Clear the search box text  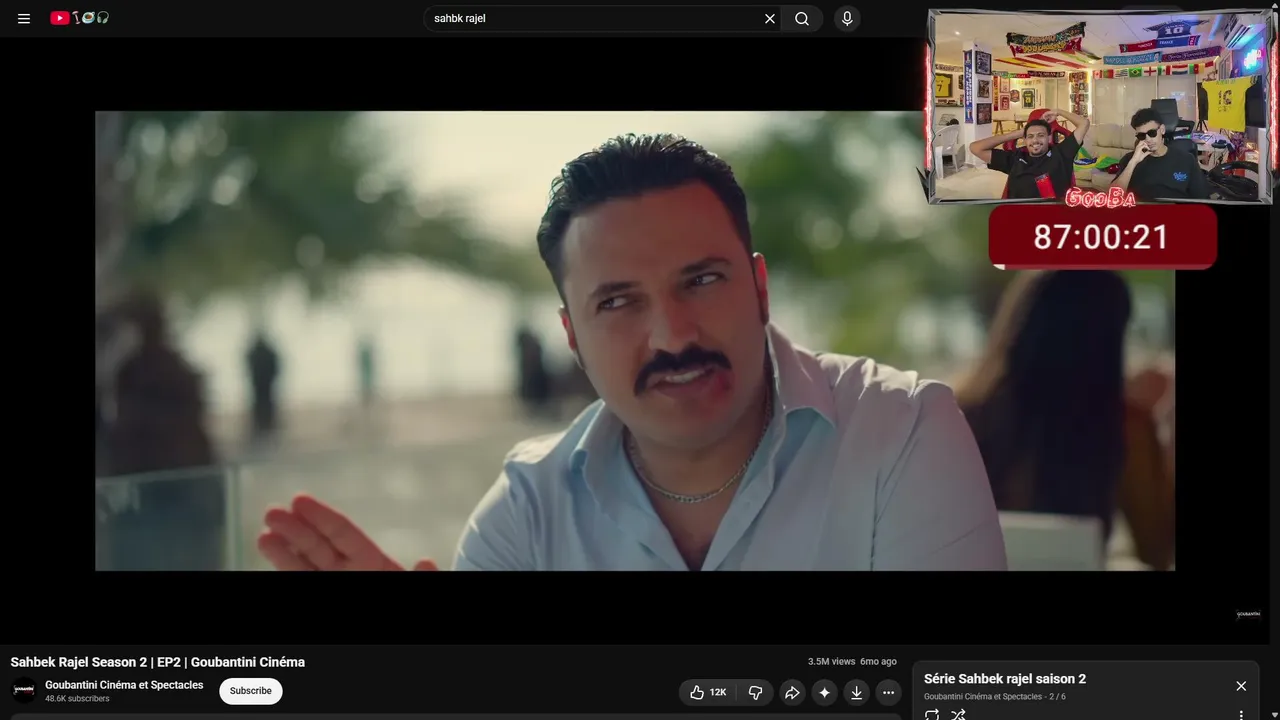[770, 18]
